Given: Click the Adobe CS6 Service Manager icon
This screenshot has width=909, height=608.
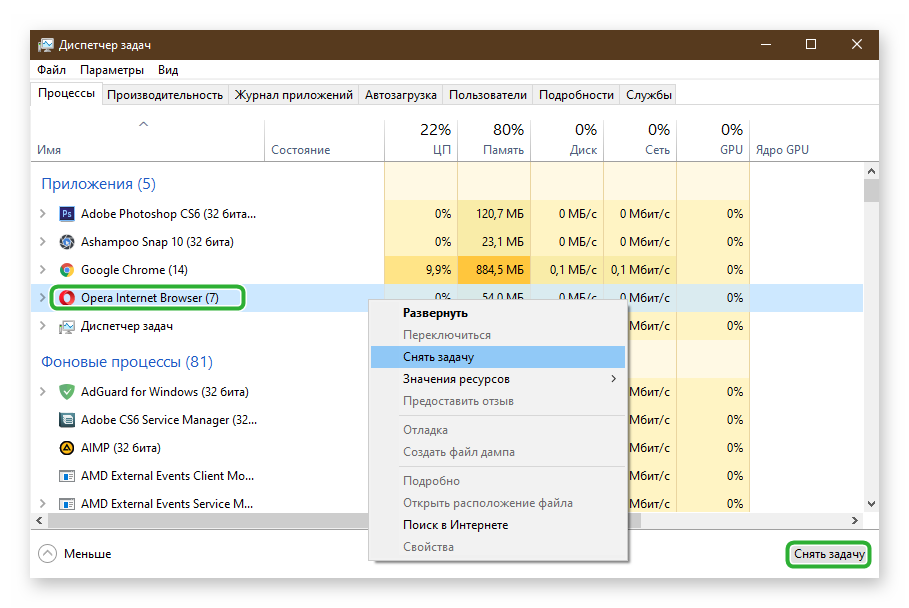Looking at the screenshot, I should click(67, 420).
